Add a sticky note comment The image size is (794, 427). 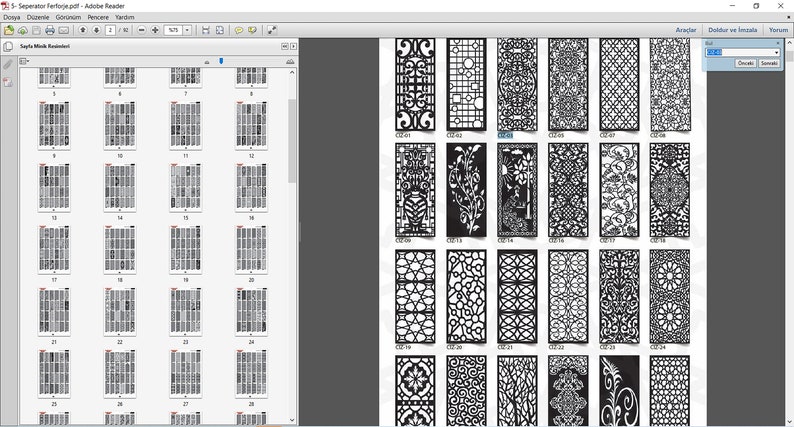pos(239,30)
